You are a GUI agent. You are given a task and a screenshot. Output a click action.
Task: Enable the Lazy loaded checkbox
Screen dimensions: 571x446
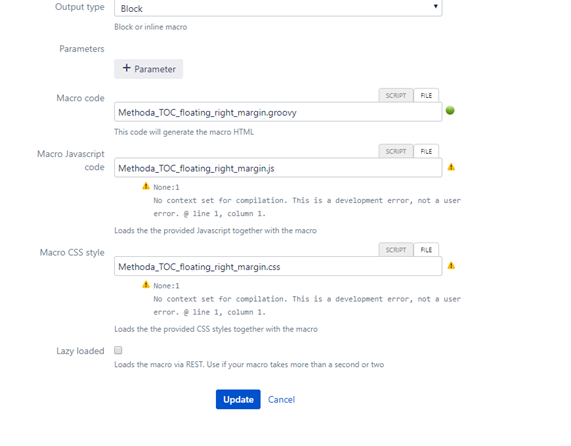tap(118, 350)
